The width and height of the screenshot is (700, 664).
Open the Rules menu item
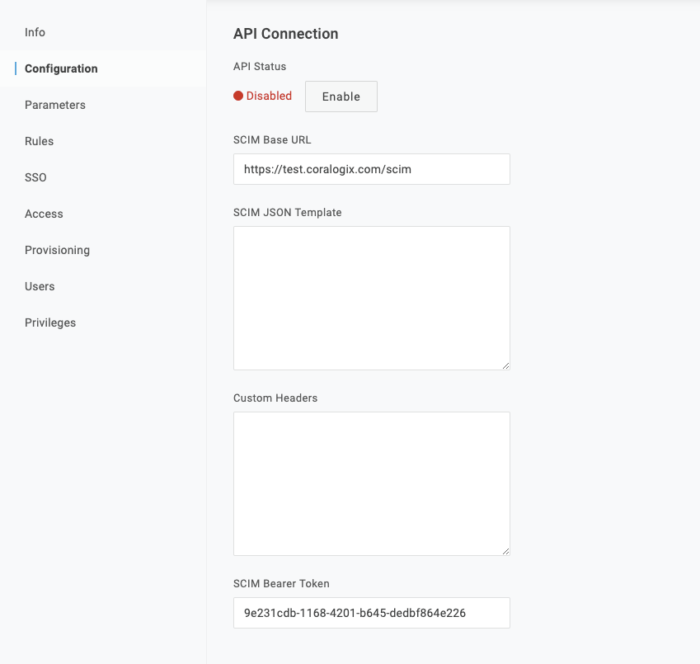39,141
